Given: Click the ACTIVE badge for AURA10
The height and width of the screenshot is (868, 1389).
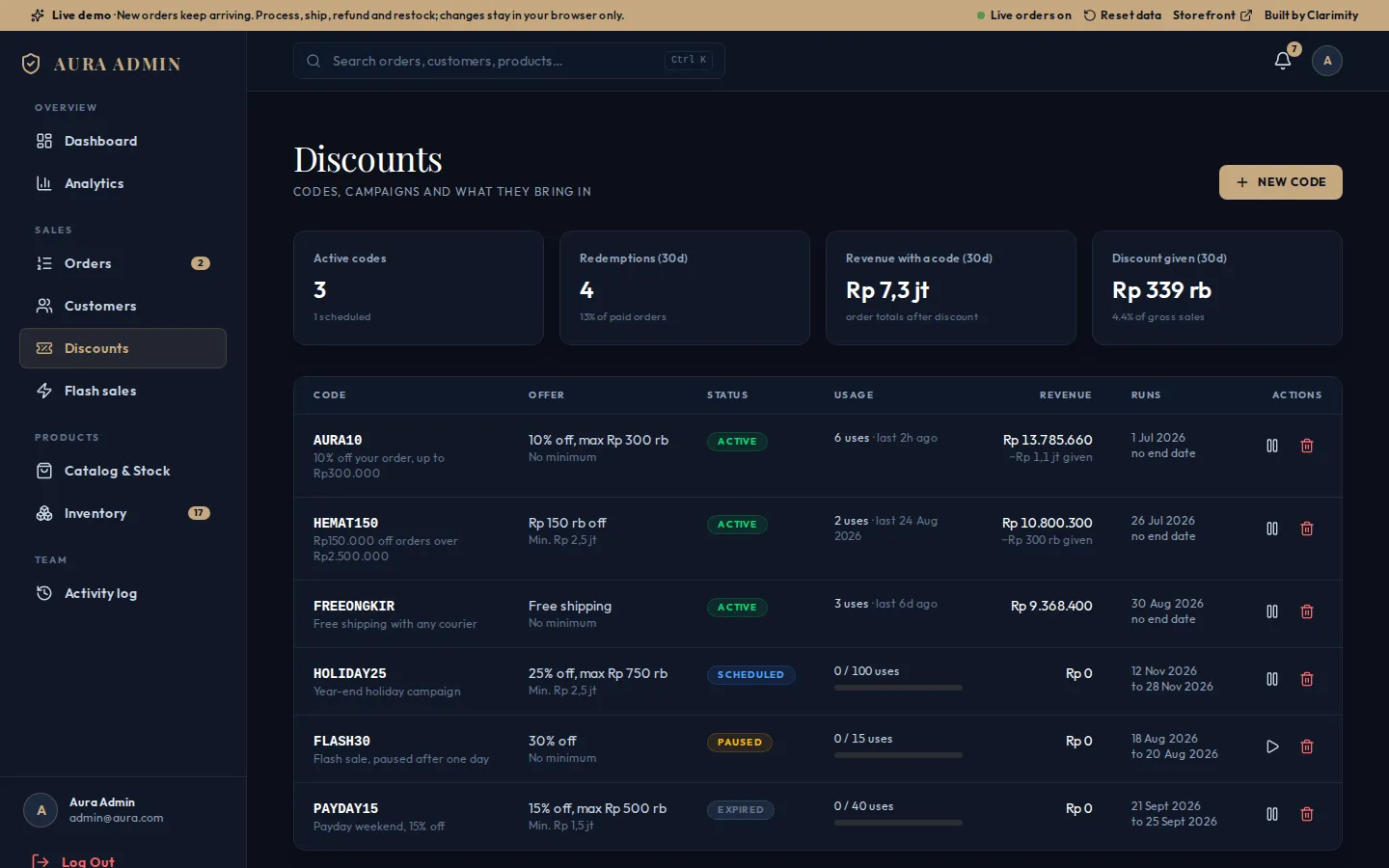Looking at the screenshot, I should pyautogui.click(x=737, y=442).
